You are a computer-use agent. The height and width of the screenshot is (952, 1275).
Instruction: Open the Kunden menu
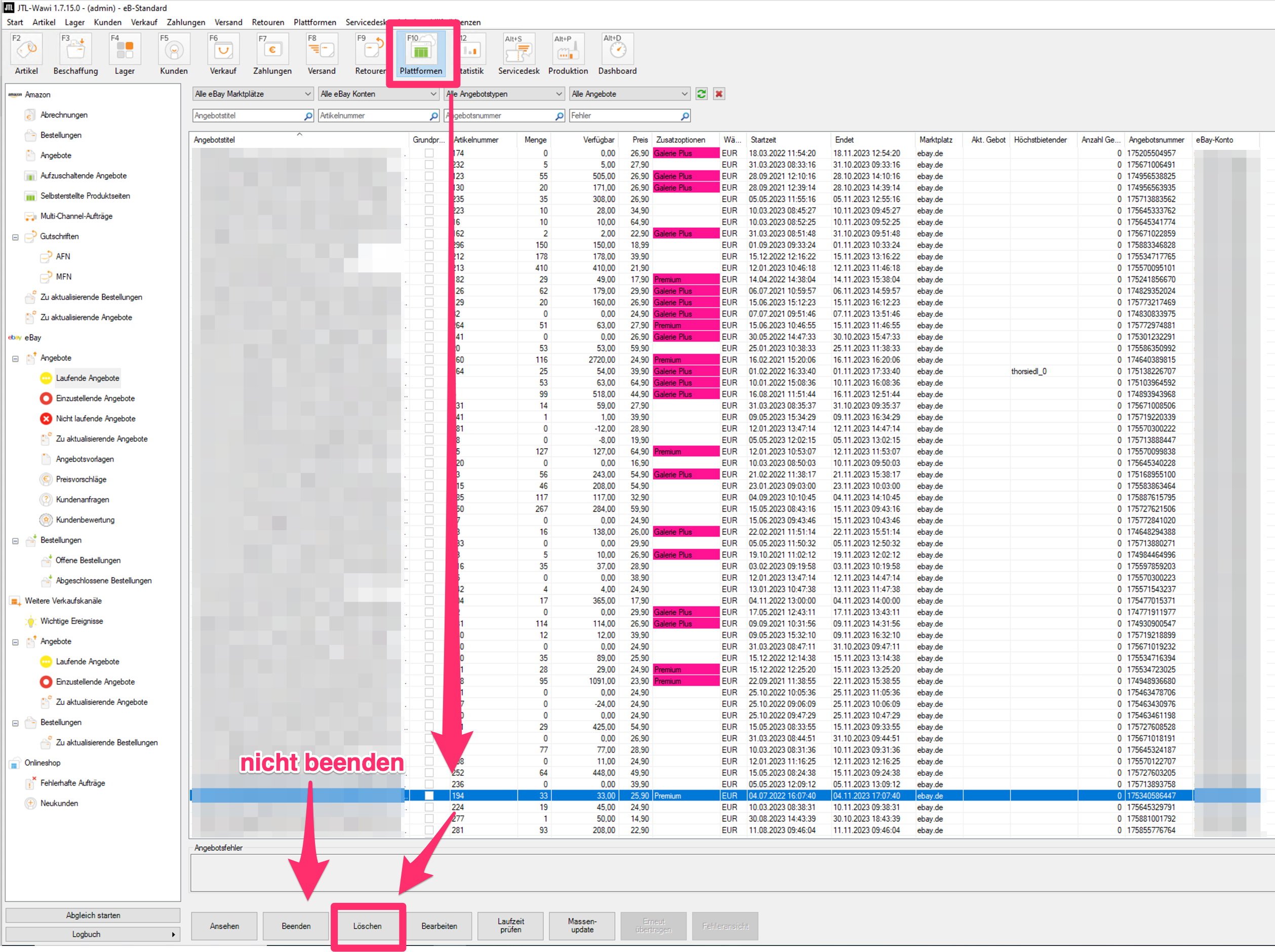coord(107,22)
